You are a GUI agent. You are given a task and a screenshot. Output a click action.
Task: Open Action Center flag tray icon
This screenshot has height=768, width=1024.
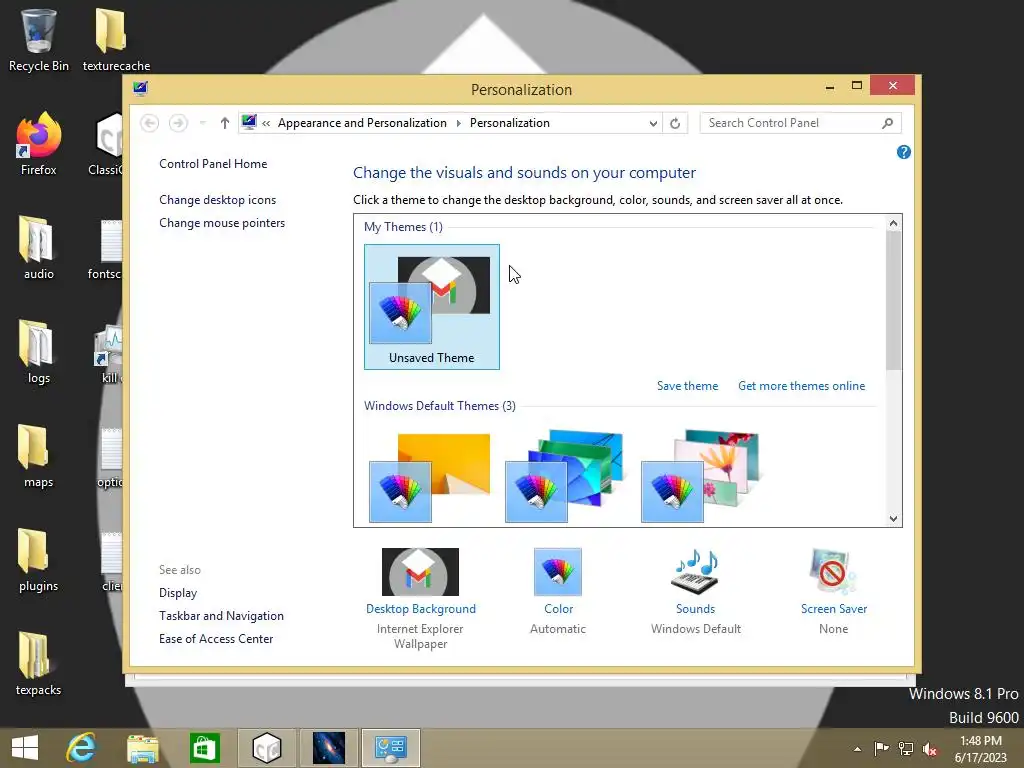click(882, 749)
